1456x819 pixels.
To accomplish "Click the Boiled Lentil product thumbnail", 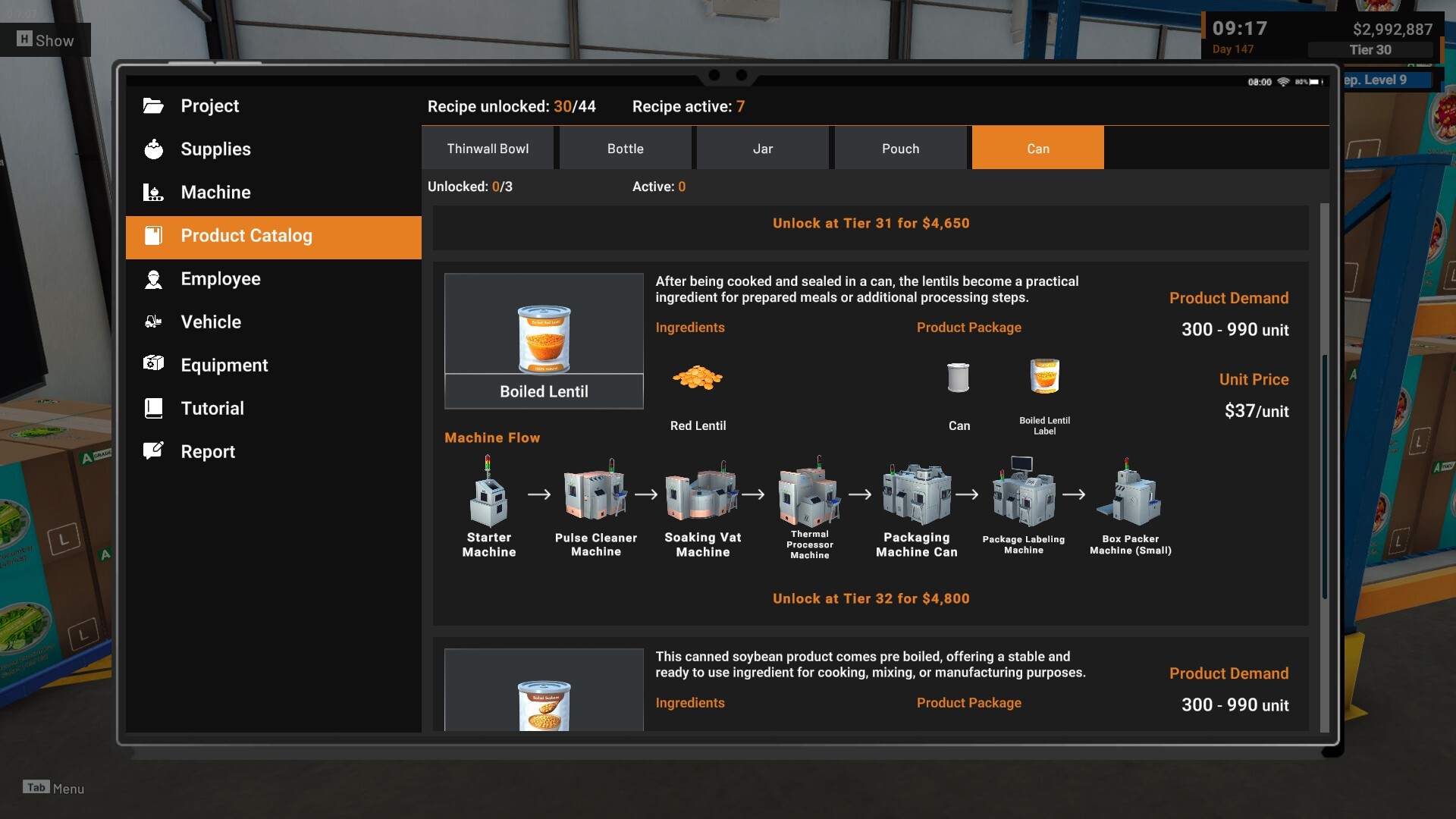I will [544, 340].
